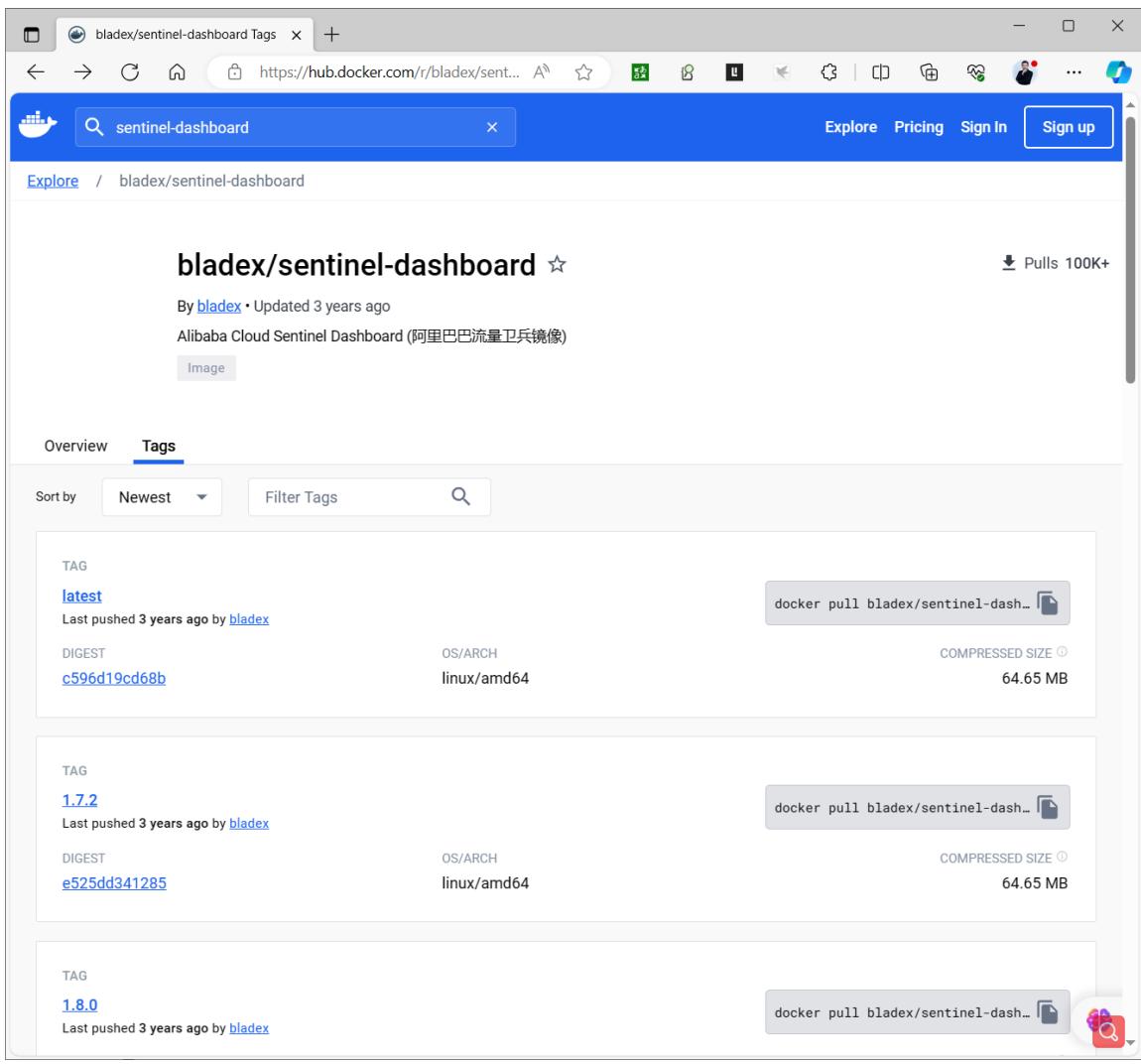Screen dimensions: 1141x1064
Task: Copy docker pull command for latest tag
Action: point(1048,603)
